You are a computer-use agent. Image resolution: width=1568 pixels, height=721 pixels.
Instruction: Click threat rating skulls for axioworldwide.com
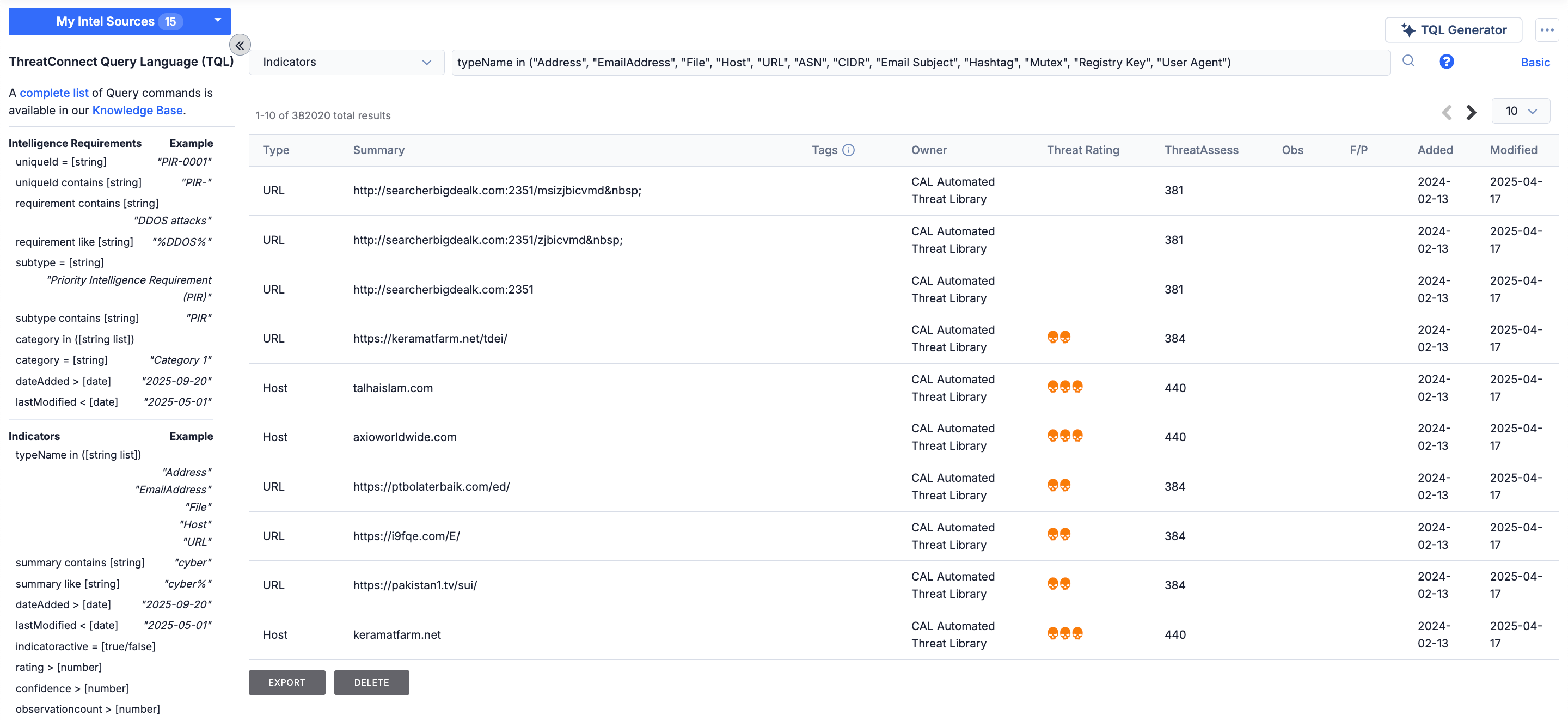pyautogui.click(x=1064, y=436)
